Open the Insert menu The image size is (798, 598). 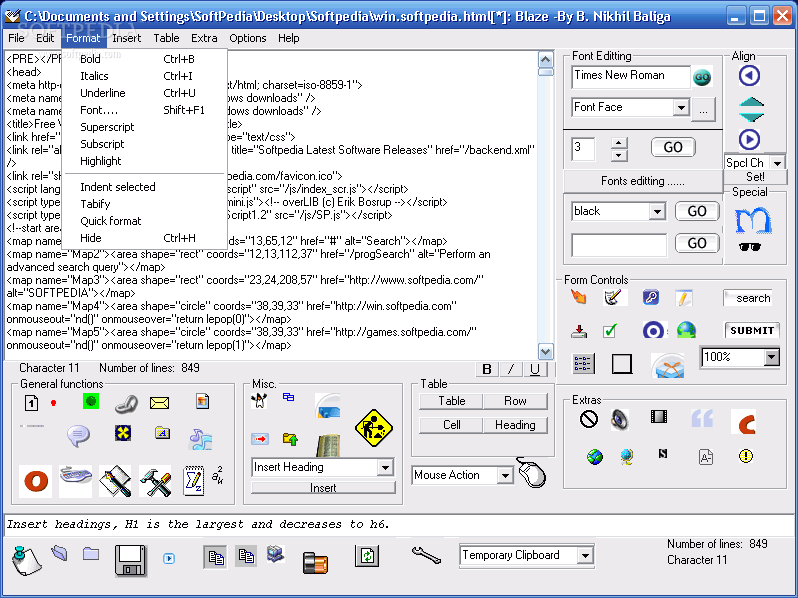click(126, 38)
